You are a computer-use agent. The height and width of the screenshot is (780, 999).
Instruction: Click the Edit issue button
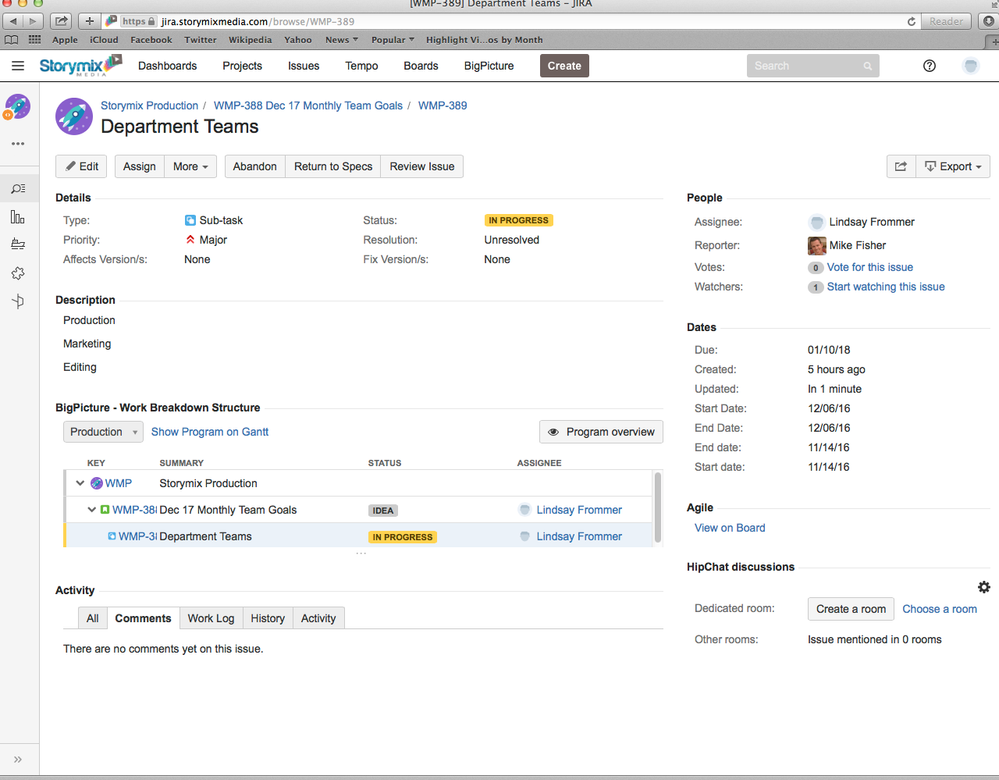pos(82,166)
